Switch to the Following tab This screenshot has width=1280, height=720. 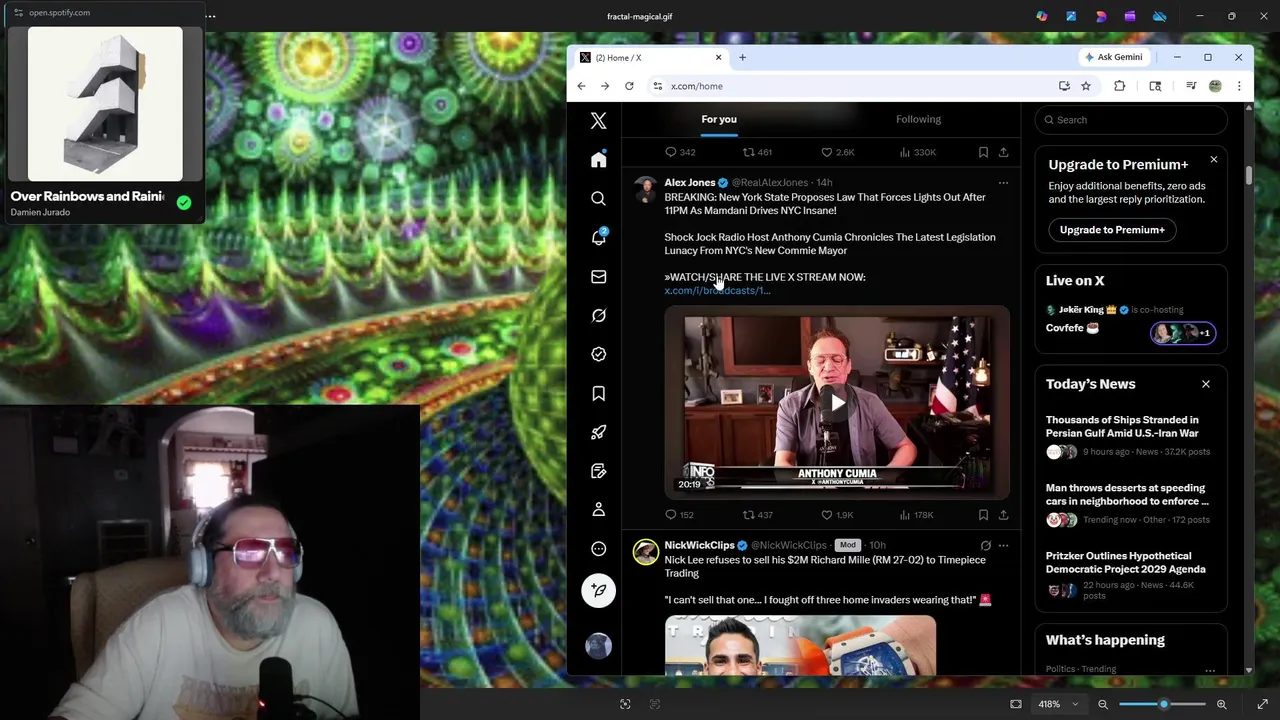pos(918,119)
